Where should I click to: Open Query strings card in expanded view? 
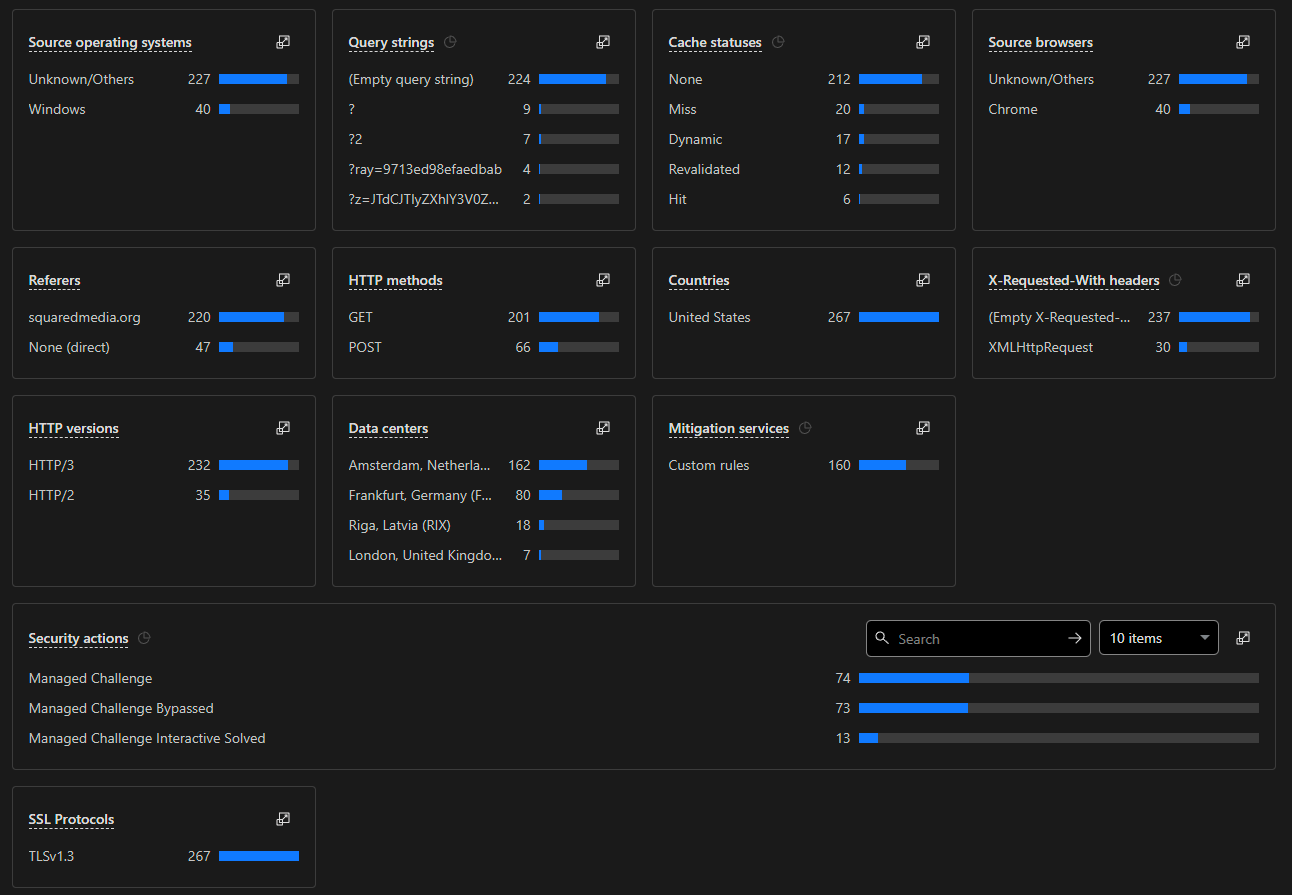[x=603, y=42]
